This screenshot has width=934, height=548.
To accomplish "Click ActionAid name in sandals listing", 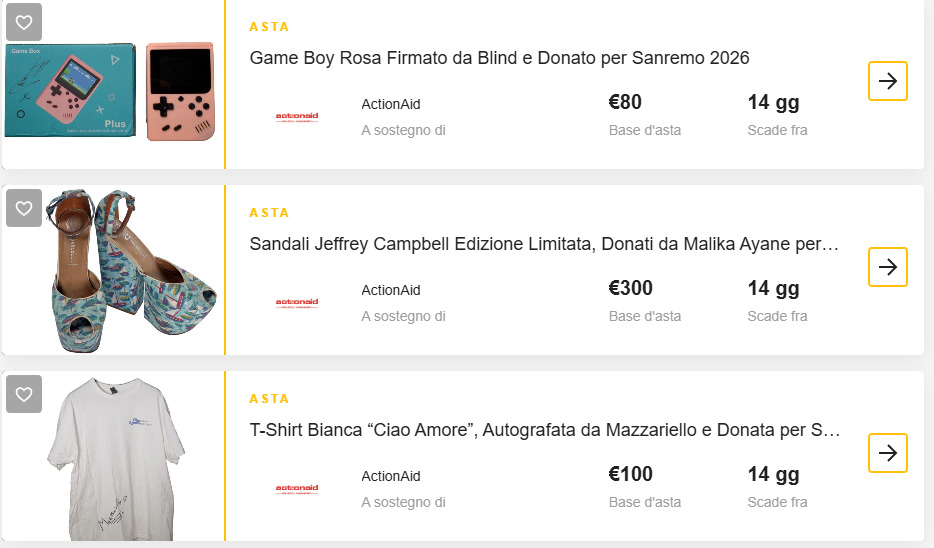I will click(391, 290).
